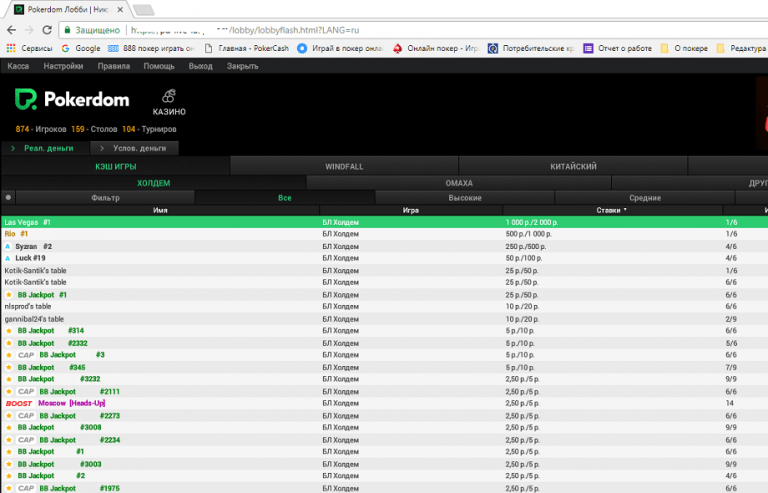Show Все stakes filter
768x493 pixels.
click(x=285, y=198)
